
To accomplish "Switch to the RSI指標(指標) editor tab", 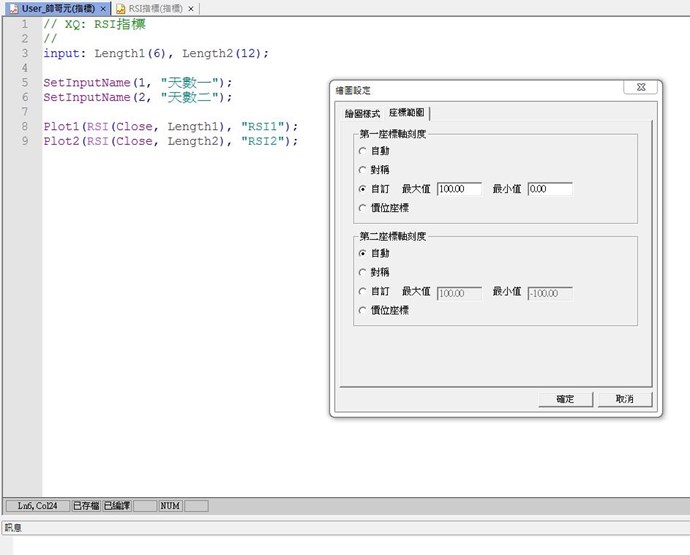I will [x=156, y=8].
